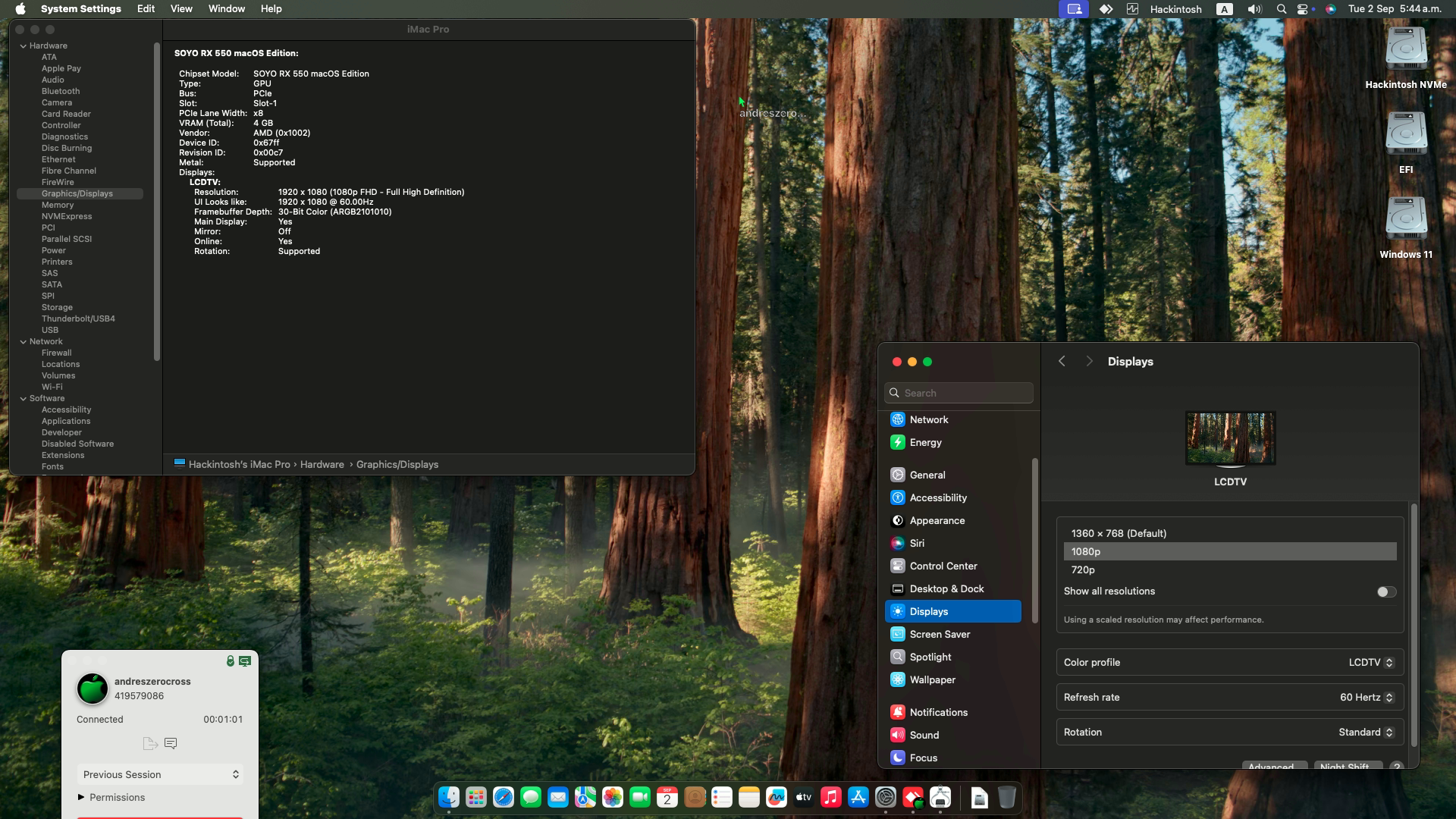Select the 1360 × 768 (Default) resolution
Viewport: 1456px width, 819px height.
coord(1230,533)
